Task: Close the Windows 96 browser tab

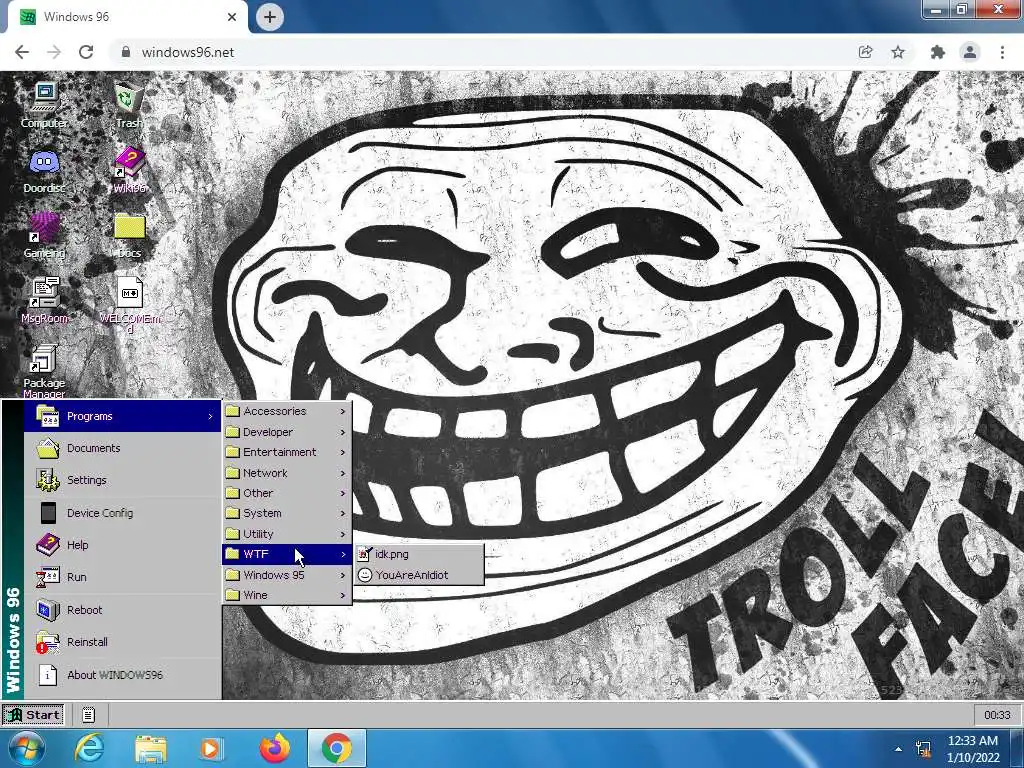Action: tap(232, 17)
